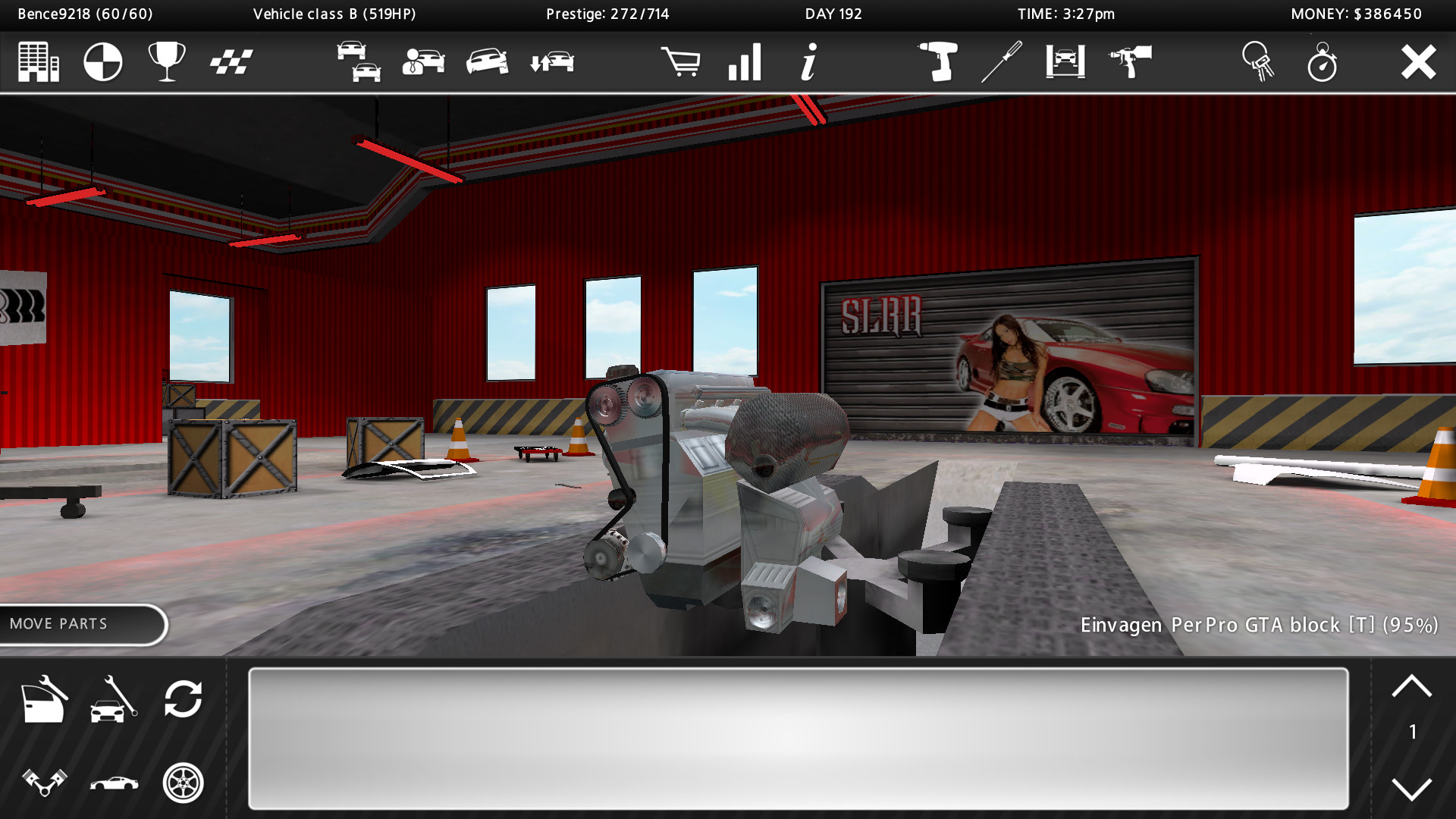1456x819 pixels.
Task: Show vehicle statistics bar chart
Action: [745, 62]
